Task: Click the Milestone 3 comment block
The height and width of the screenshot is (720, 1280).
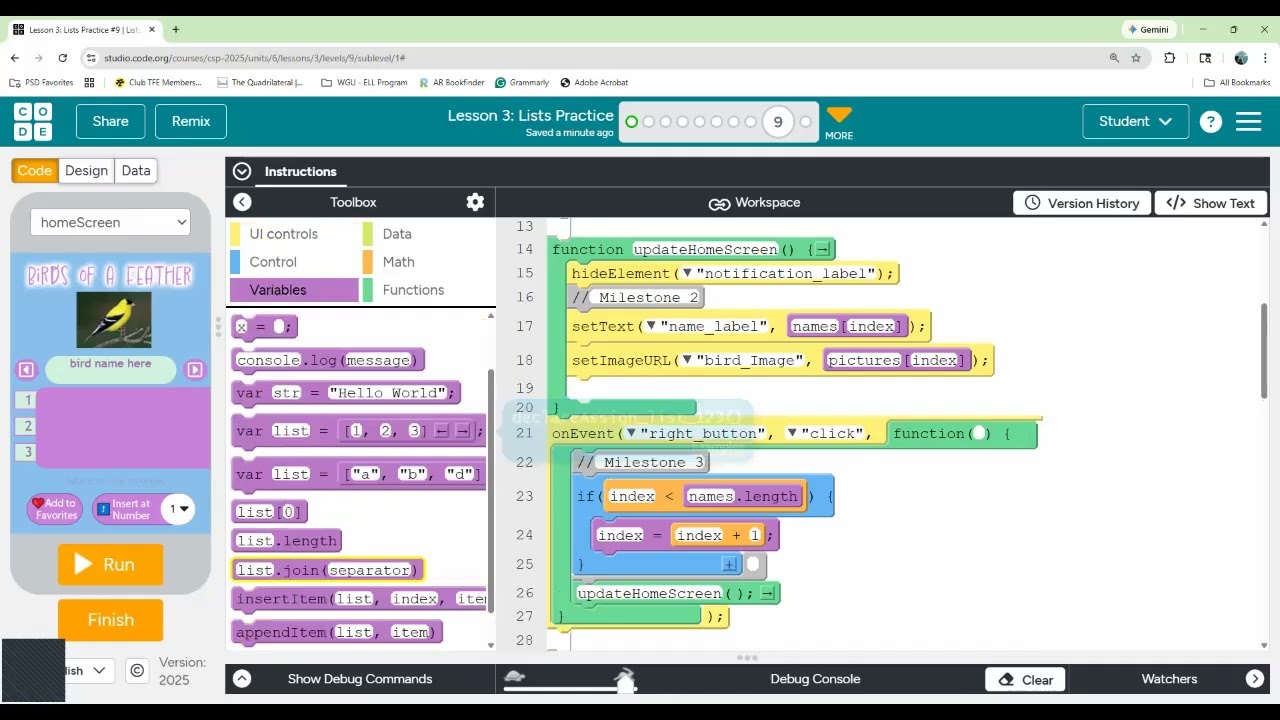Action: (642, 462)
